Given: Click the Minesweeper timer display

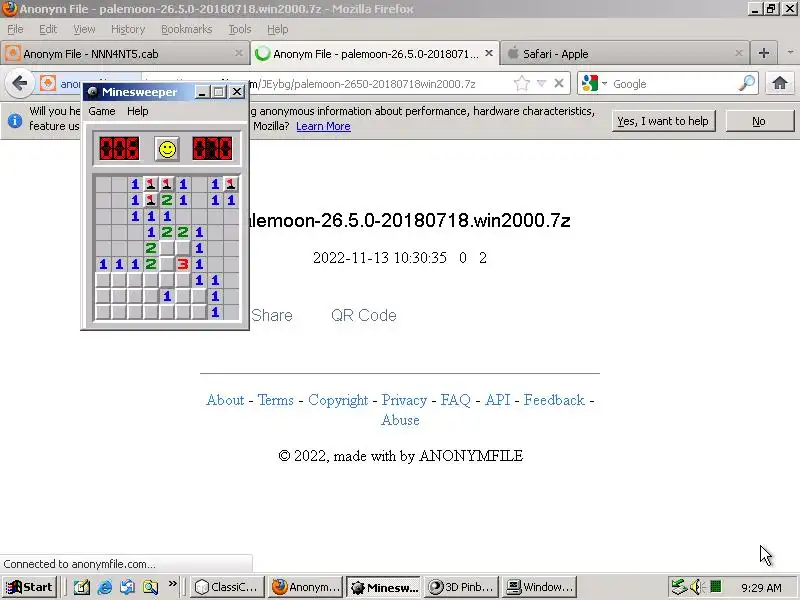Looking at the screenshot, I should 213,149.
